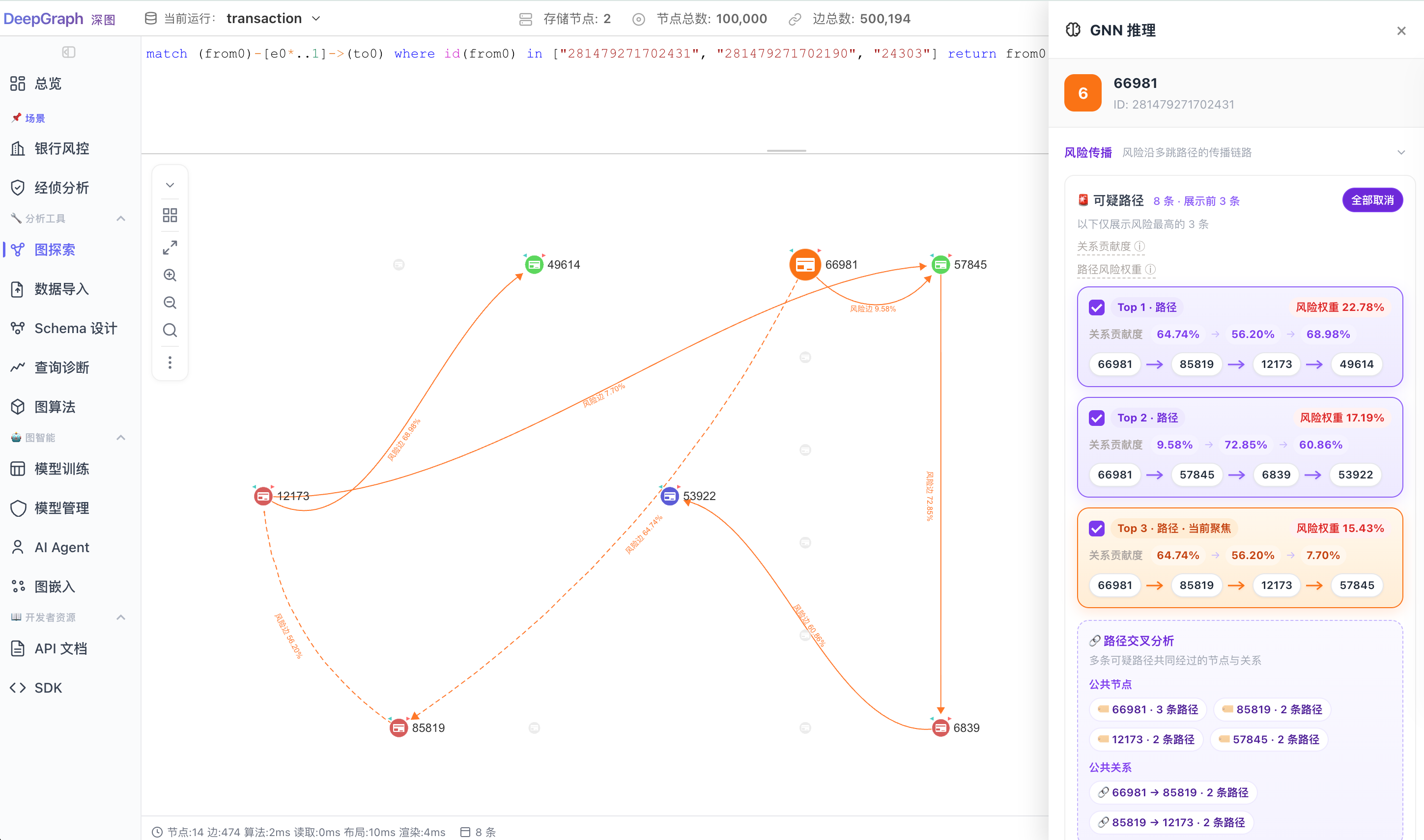Click the fullscreen expand arrows icon
The image size is (1424, 840).
tap(170, 248)
